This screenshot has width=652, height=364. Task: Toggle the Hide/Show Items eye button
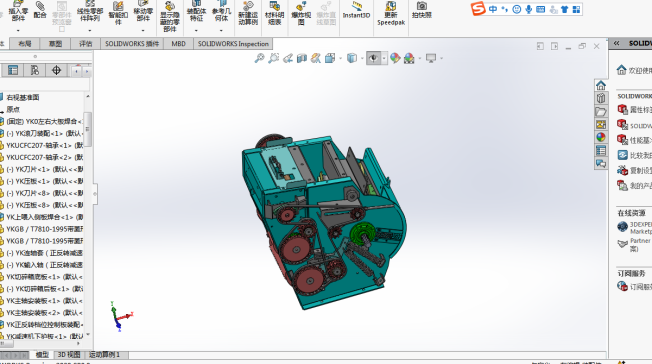(373, 58)
